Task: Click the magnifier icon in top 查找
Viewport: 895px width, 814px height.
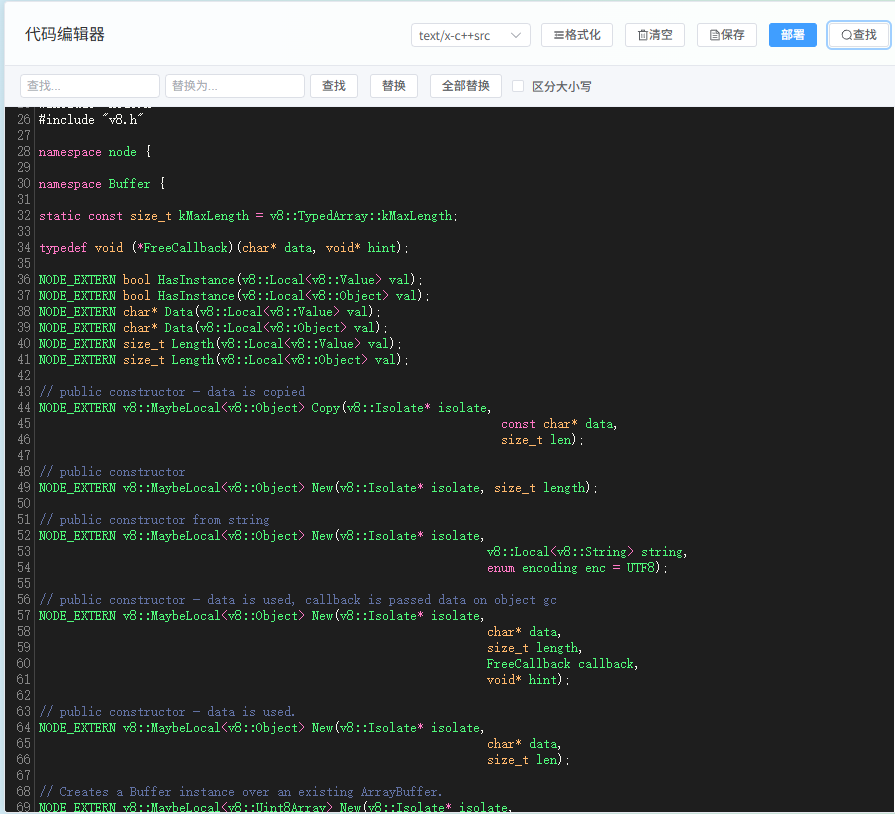Action: point(846,35)
